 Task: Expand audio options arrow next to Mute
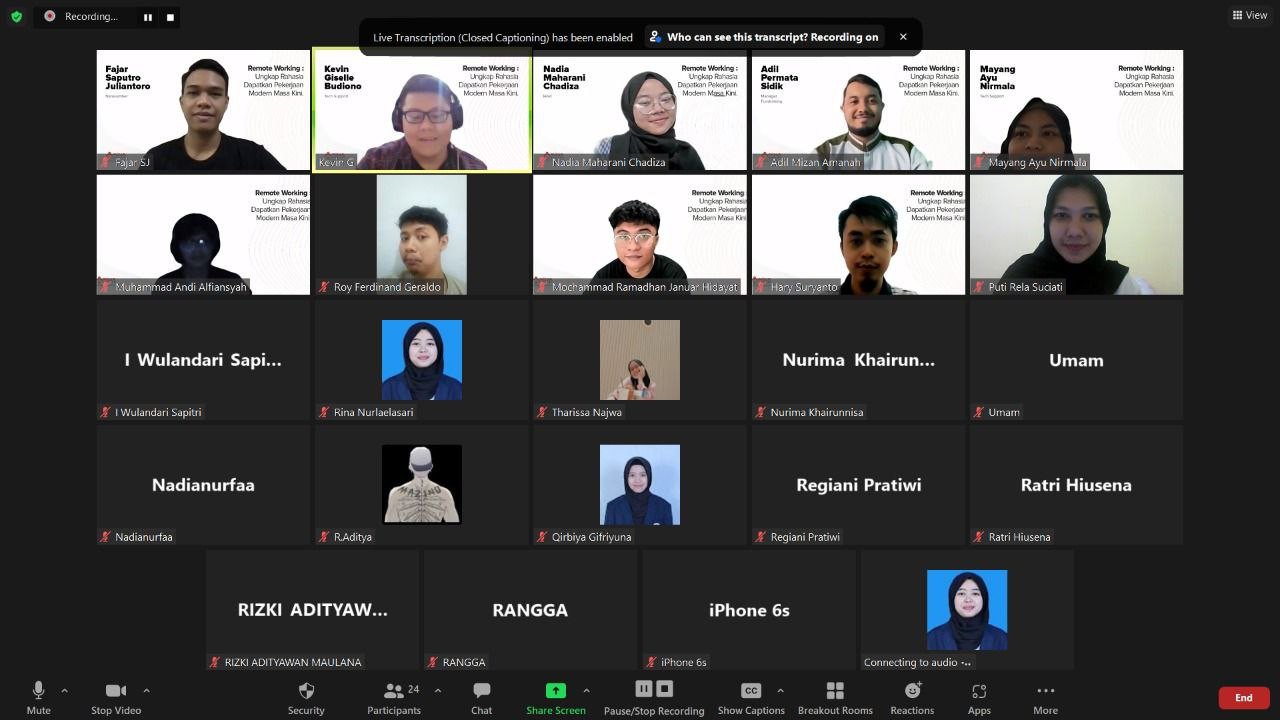pyautogui.click(x=65, y=690)
